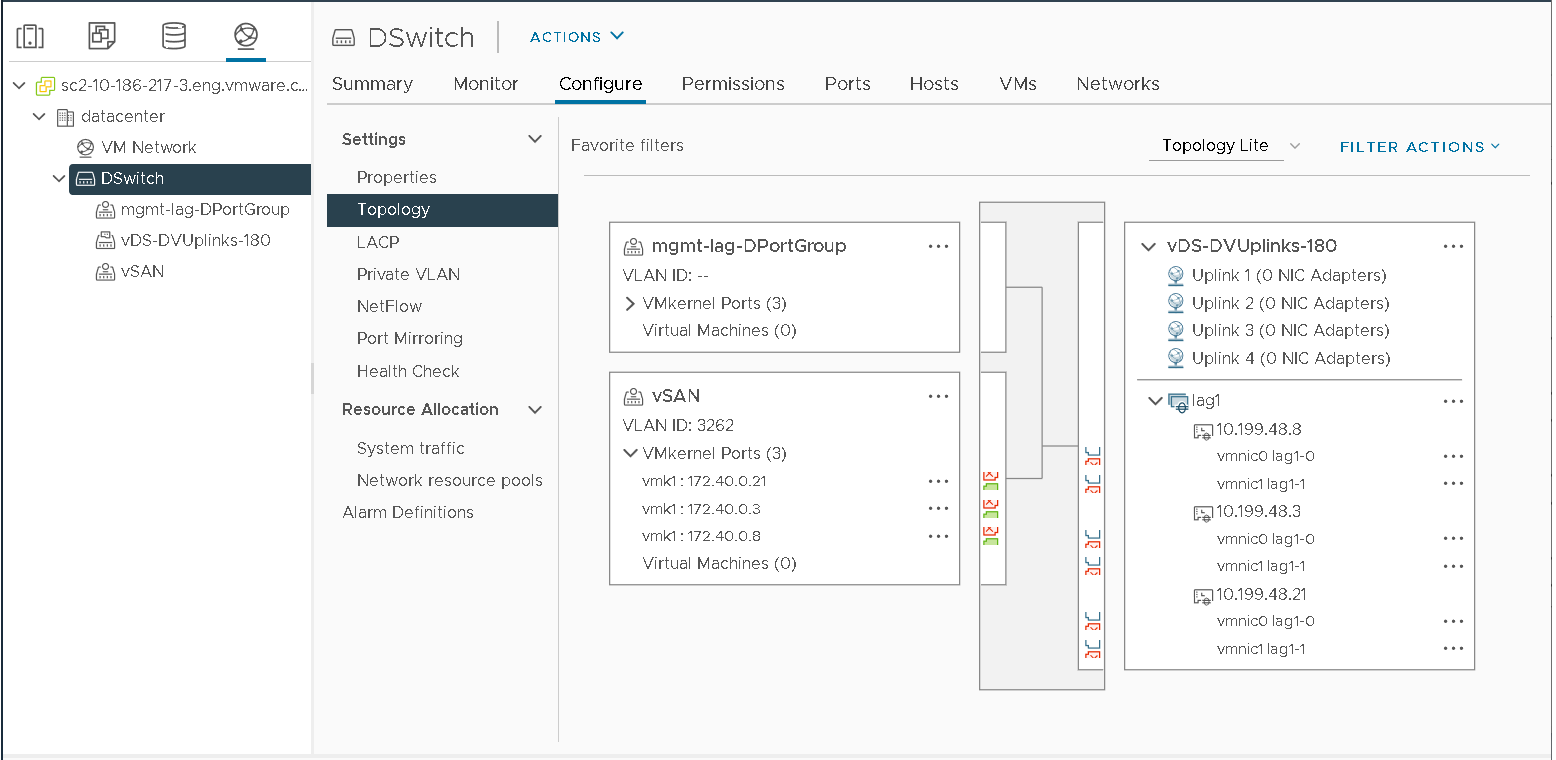Switch to the Ports tab
1556x760 pixels.
pos(848,84)
